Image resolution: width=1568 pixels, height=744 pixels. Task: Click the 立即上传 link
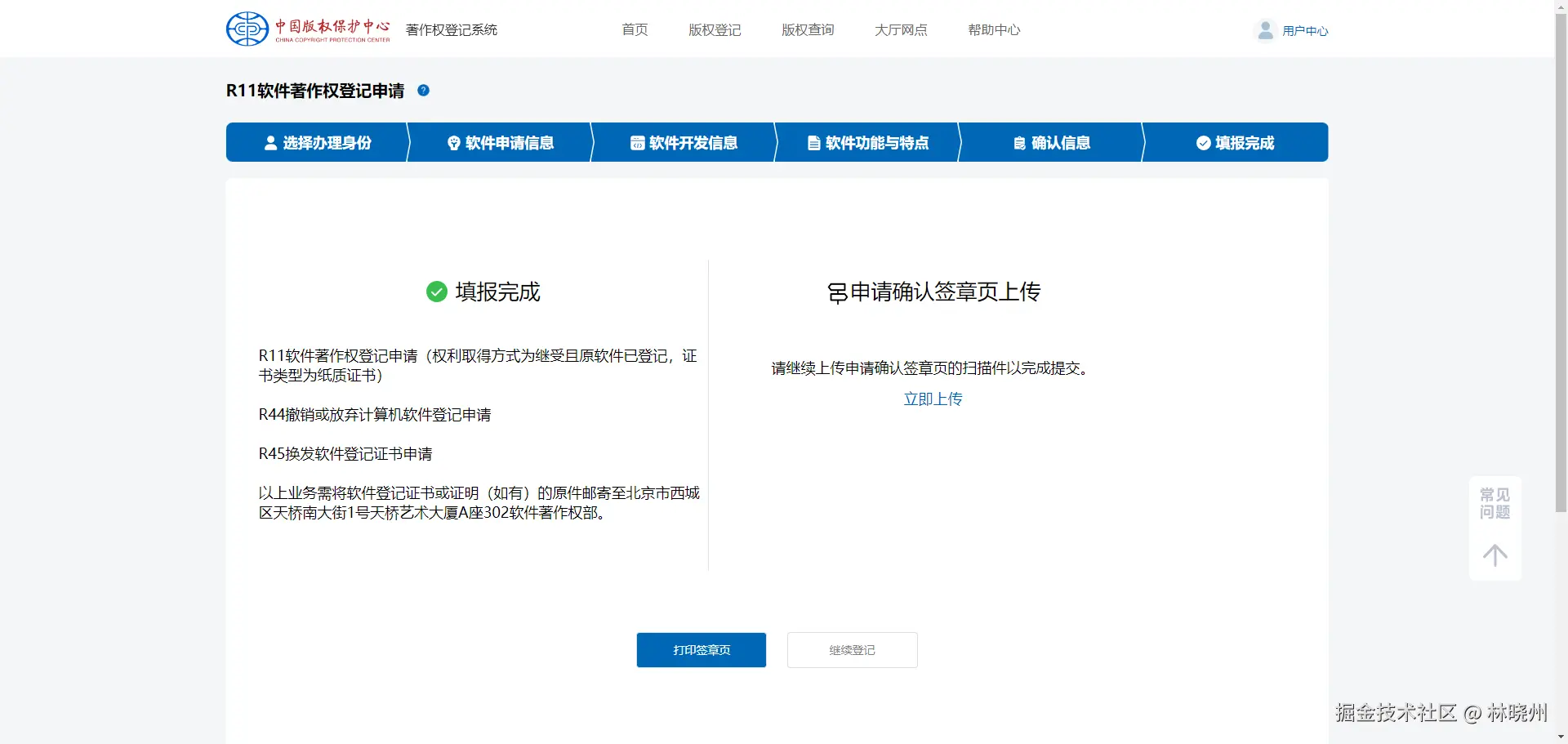point(933,399)
